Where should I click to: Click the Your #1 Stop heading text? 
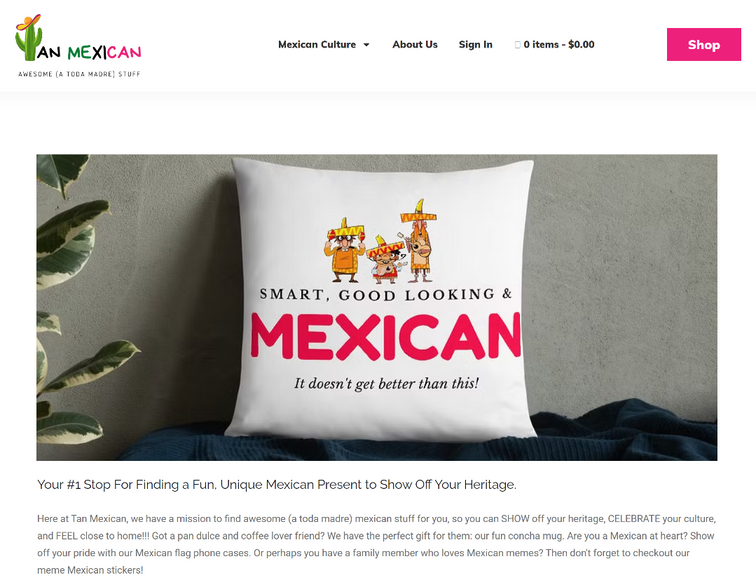point(277,485)
